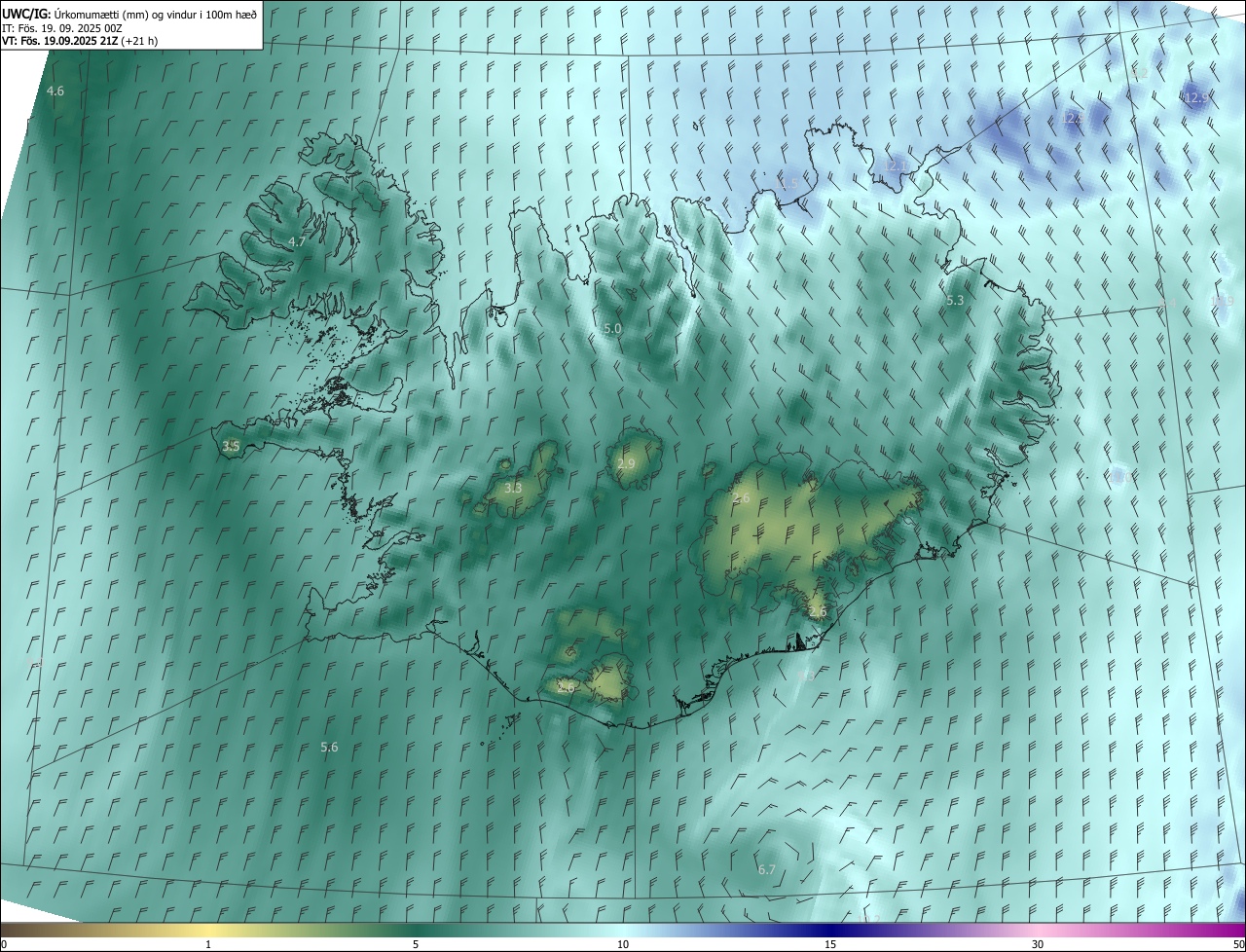Click the 4.7 value over the Westfjords

pos(297,241)
